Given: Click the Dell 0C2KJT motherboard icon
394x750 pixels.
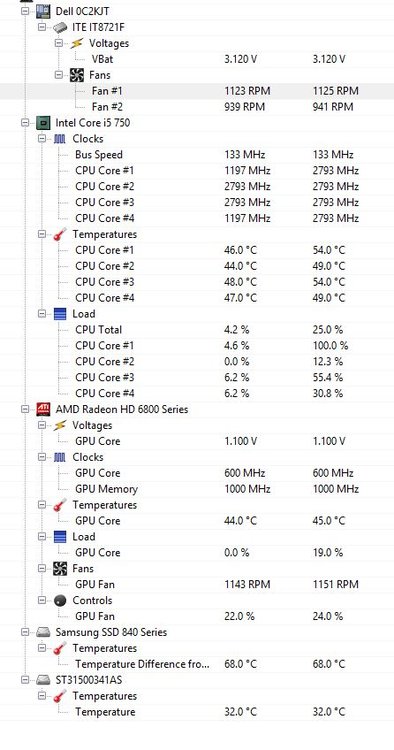Looking at the screenshot, I should click(x=44, y=11).
